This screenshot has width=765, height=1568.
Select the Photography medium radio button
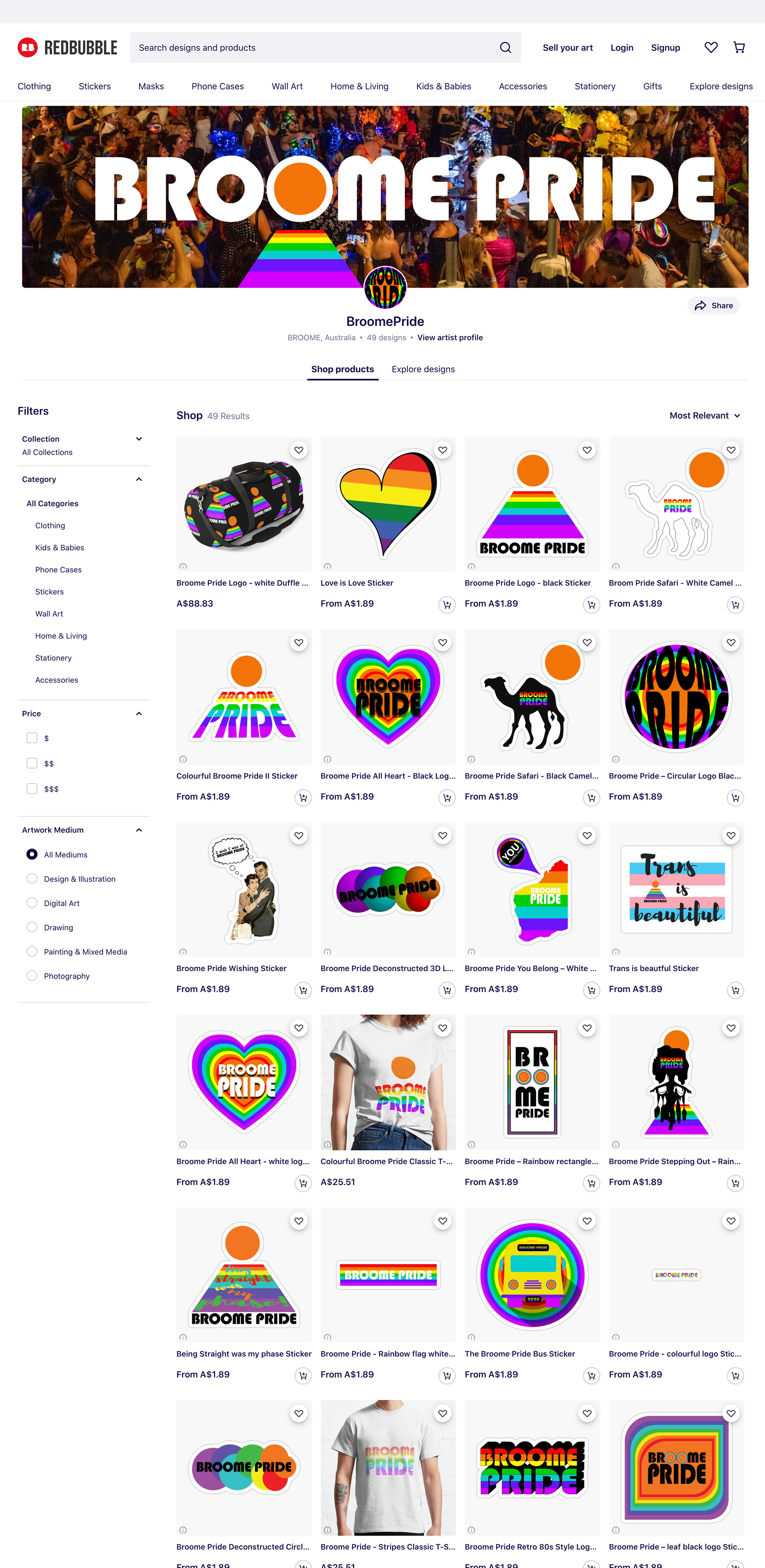coord(32,976)
